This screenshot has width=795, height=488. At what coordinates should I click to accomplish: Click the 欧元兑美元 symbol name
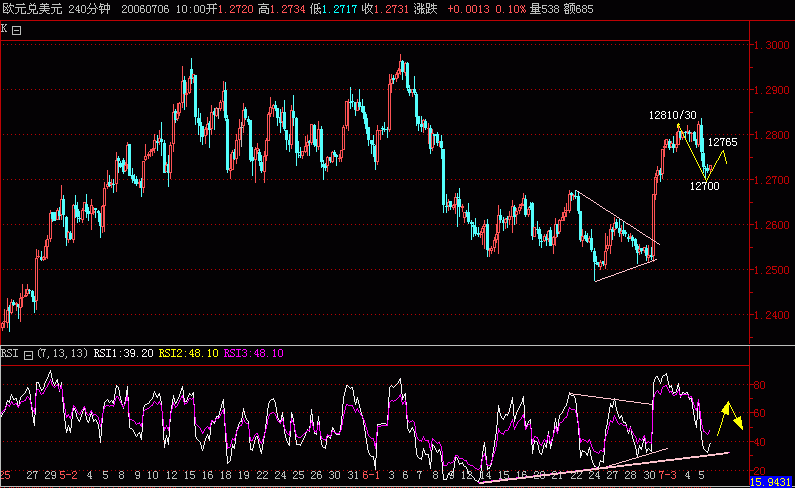click(x=31, y=9)
